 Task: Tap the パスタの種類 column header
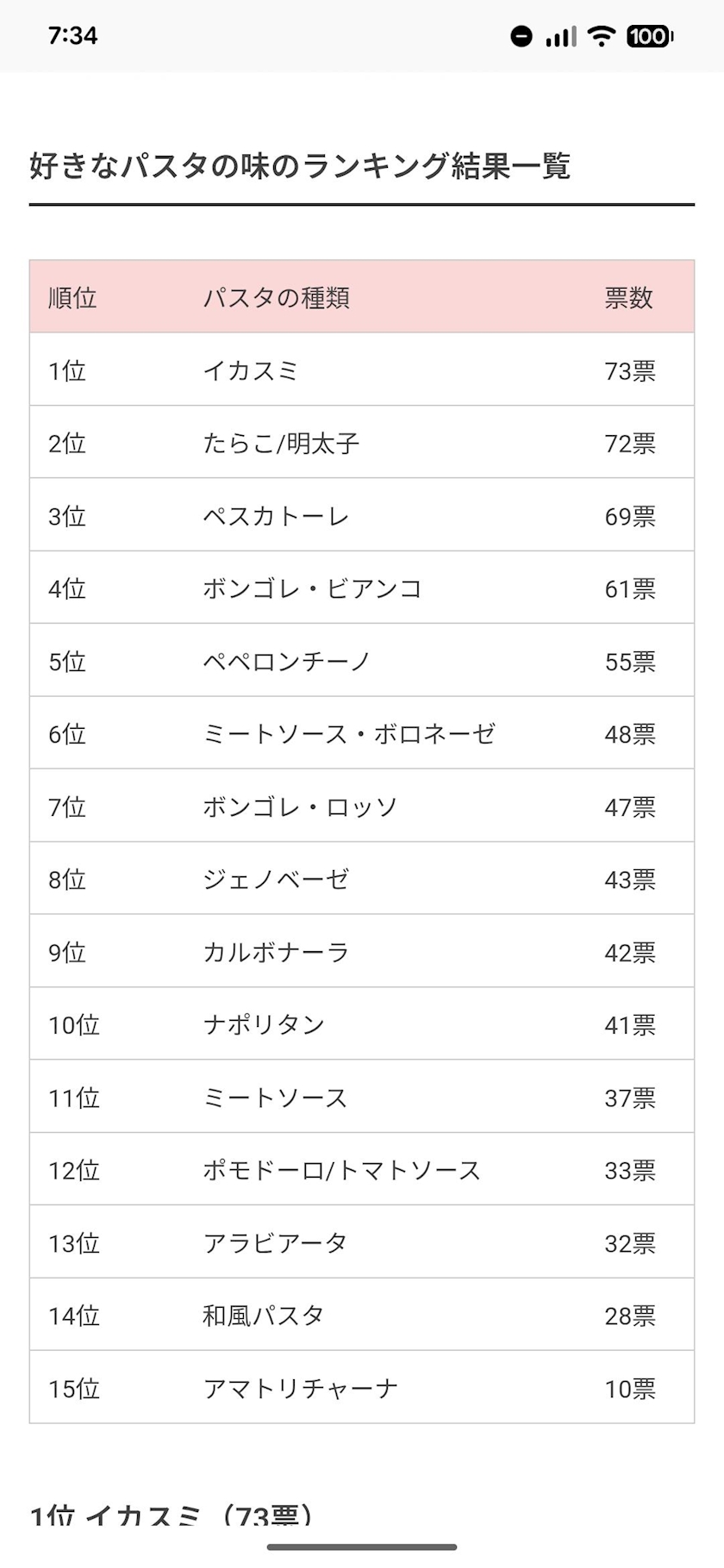click(276, 298)
